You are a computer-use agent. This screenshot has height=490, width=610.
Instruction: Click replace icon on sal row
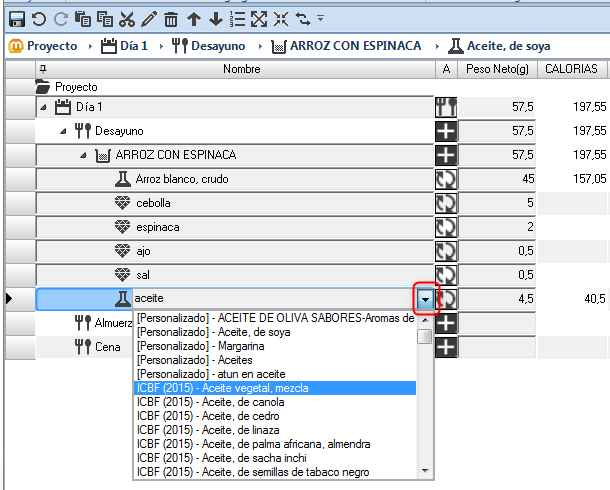coord(446,276)
